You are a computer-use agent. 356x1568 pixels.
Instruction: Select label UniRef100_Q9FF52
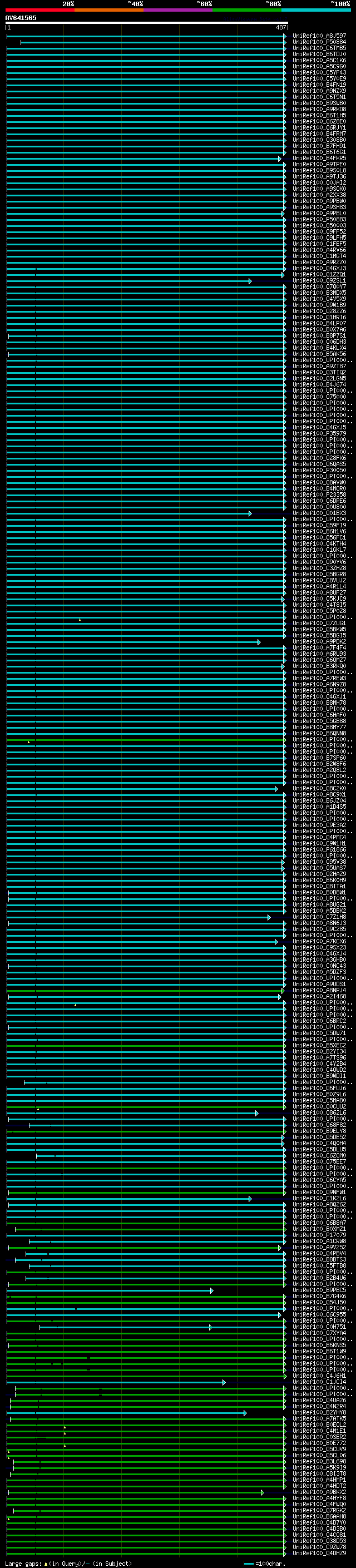pyautogui.click(x=319, y=232)
